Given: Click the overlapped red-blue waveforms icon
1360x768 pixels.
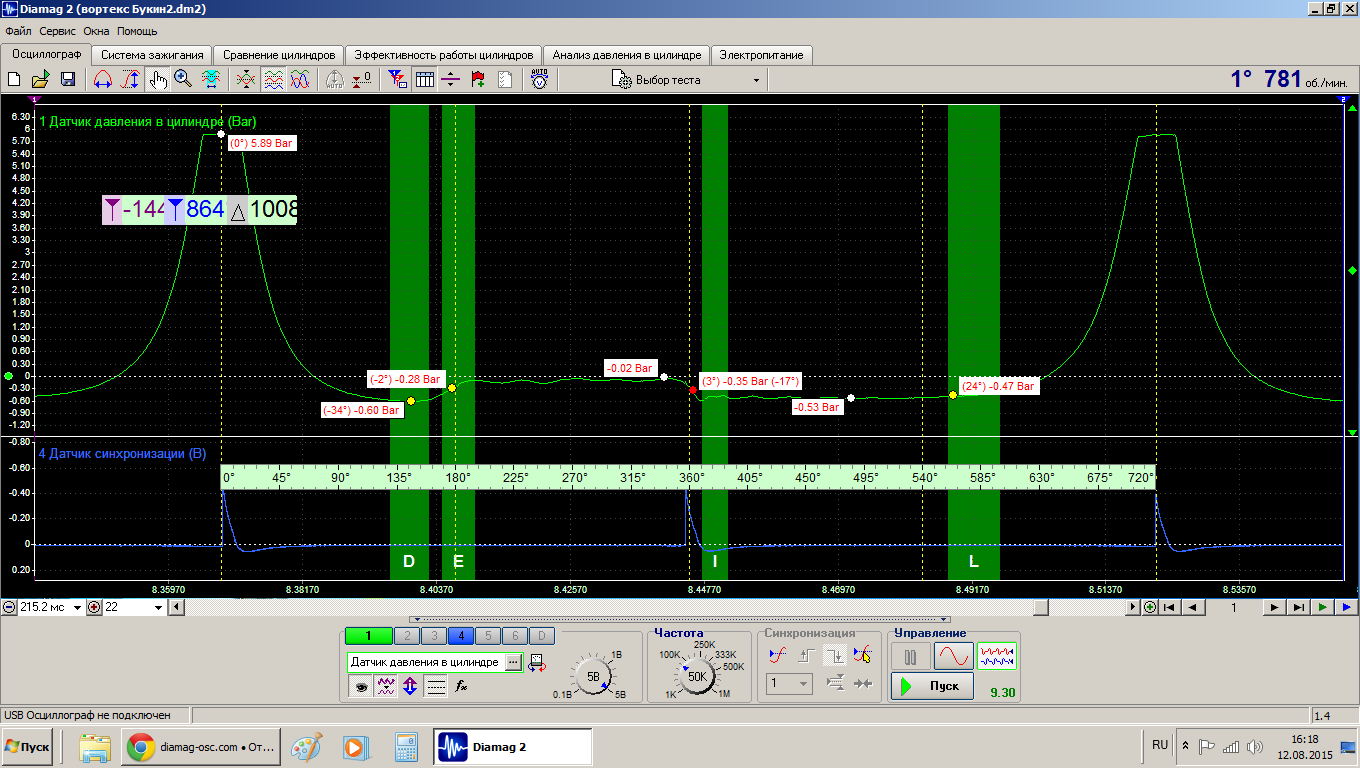Looking at the screenshot, I should point(299,79).
